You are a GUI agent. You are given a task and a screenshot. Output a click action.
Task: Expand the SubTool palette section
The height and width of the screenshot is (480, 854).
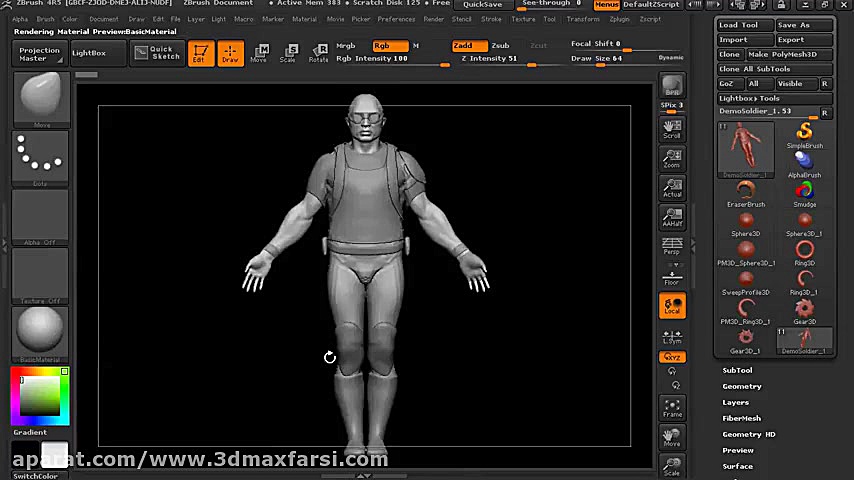coord(738,370)
